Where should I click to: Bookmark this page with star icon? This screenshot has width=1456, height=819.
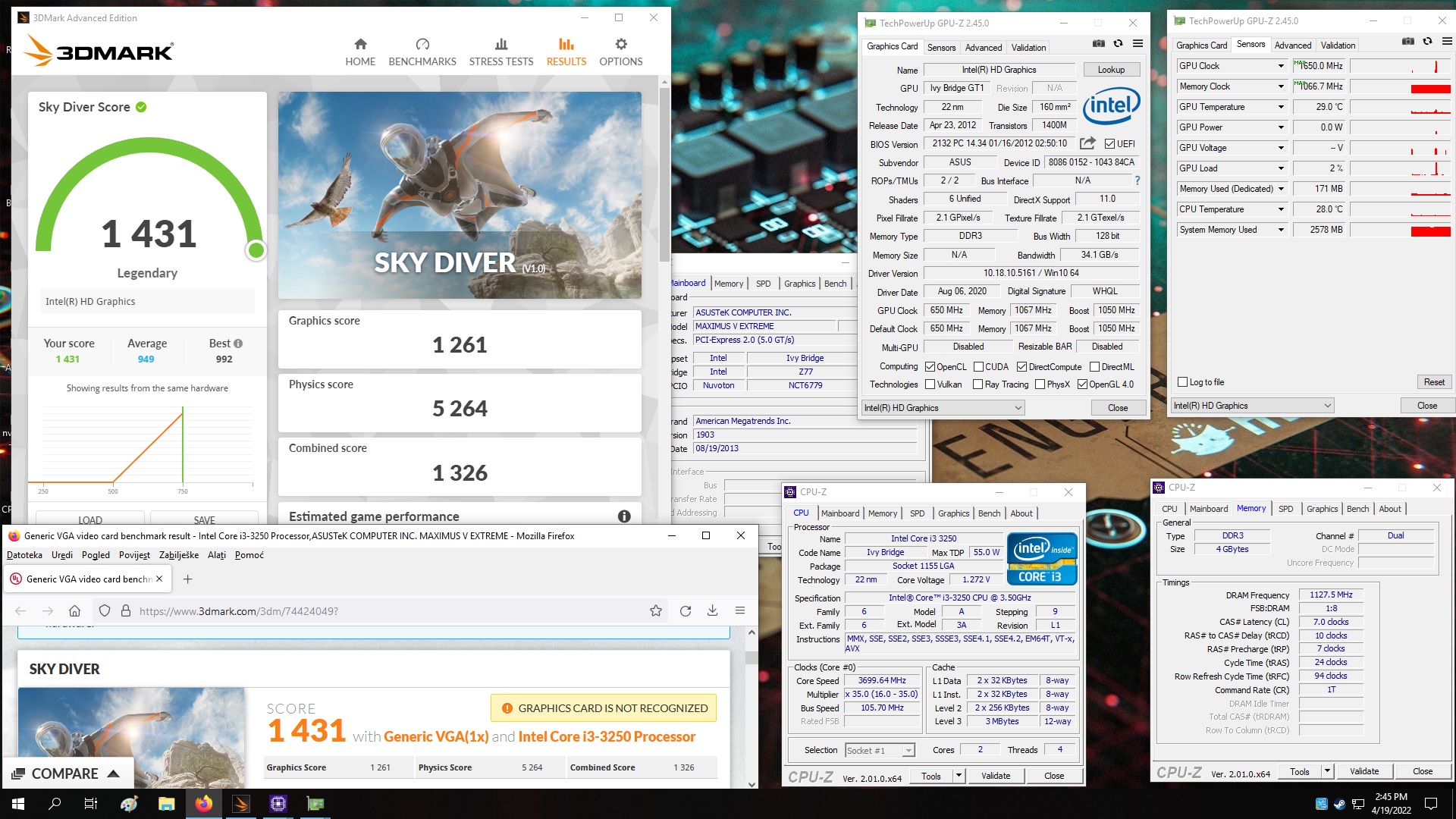(x=656, y=611)
